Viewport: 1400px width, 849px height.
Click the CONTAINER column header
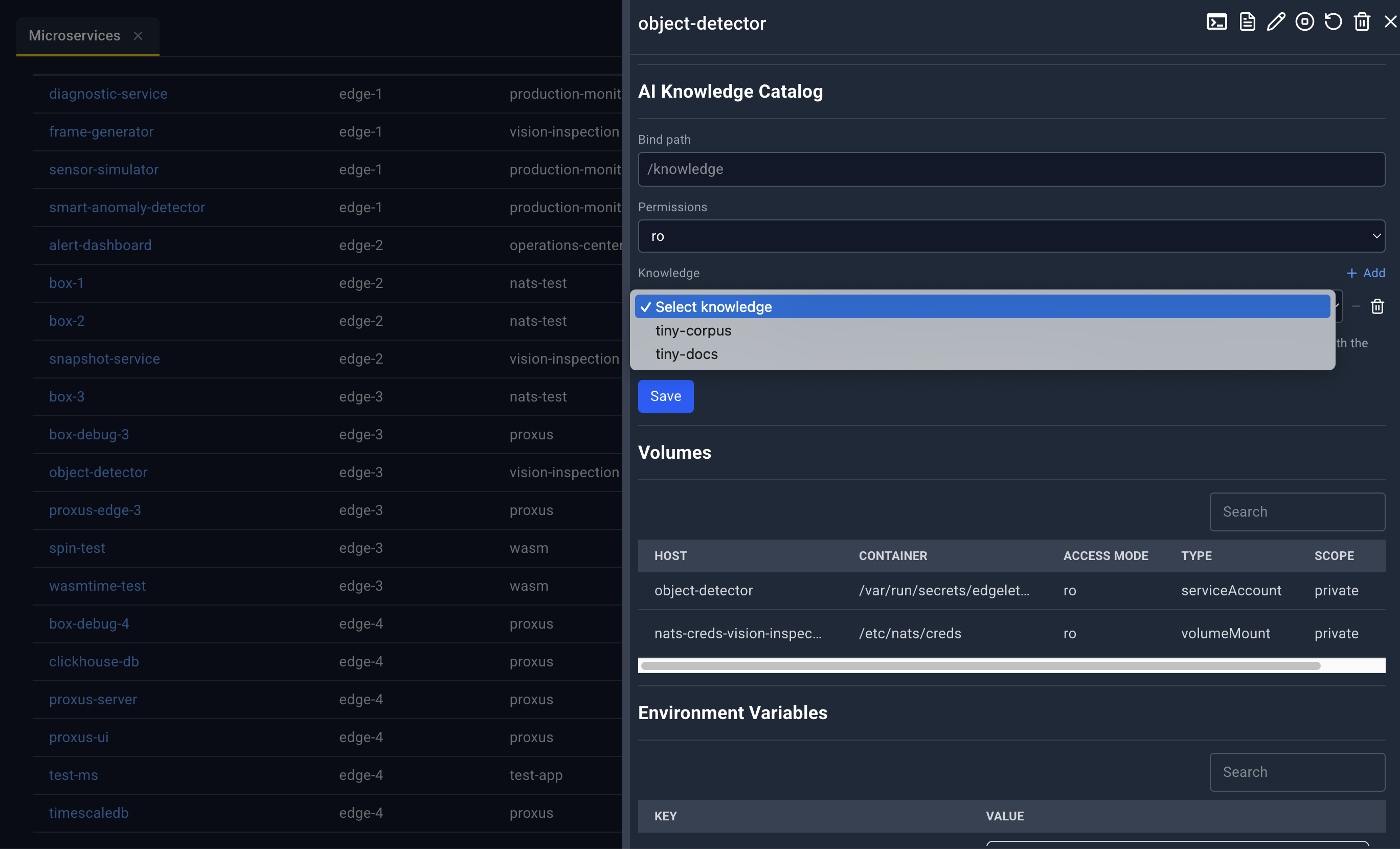(893, 556)
